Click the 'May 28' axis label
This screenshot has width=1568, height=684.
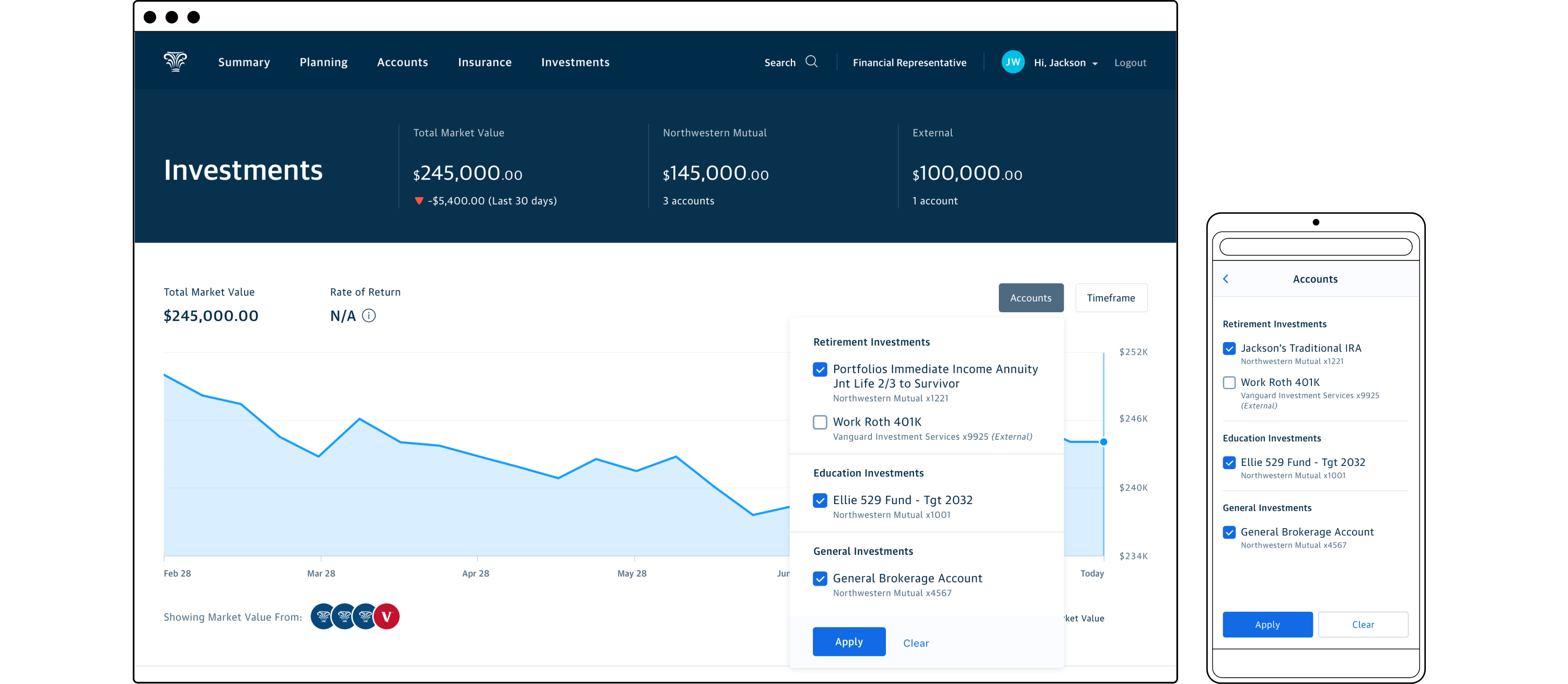click(x=632, y=573)
